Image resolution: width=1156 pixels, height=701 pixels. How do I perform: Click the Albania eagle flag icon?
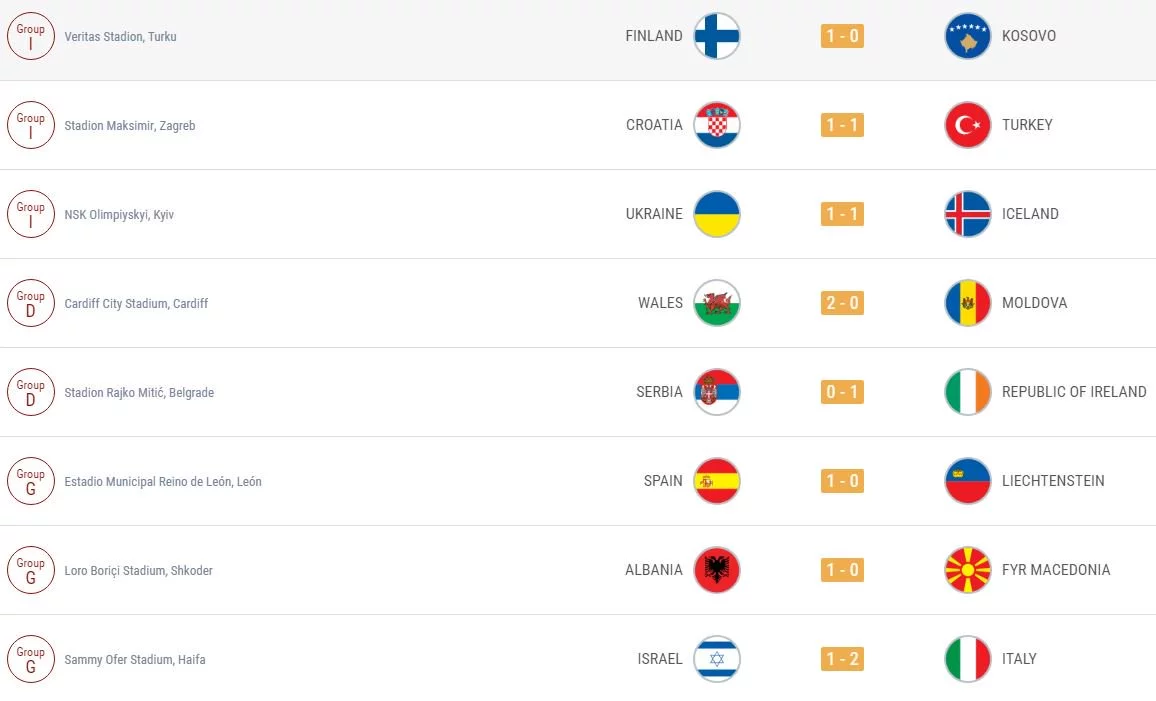tap(716, 570)
